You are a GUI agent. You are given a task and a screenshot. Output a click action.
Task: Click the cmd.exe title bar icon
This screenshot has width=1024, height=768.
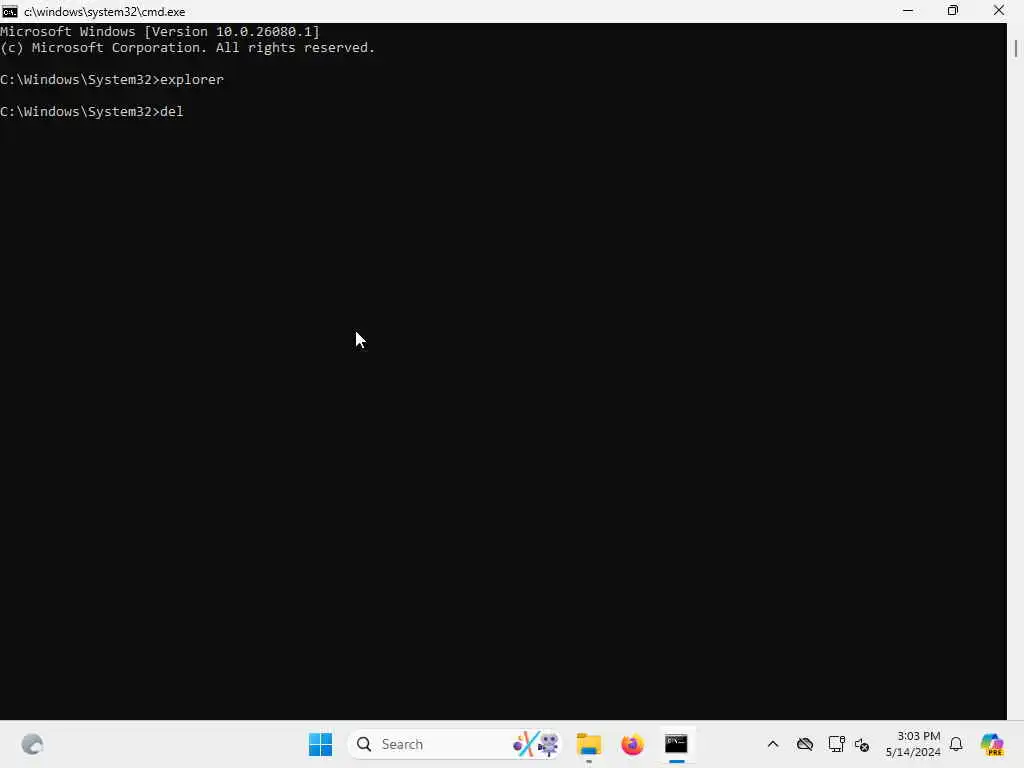9,11
